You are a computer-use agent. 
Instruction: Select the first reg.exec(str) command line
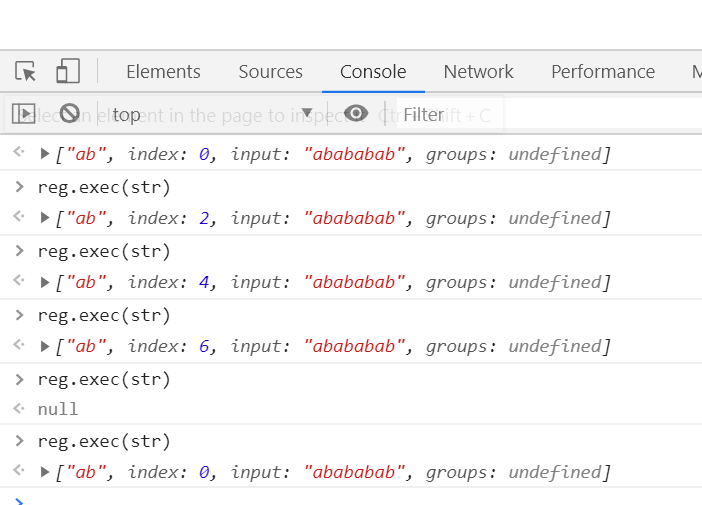pos(104,187)
